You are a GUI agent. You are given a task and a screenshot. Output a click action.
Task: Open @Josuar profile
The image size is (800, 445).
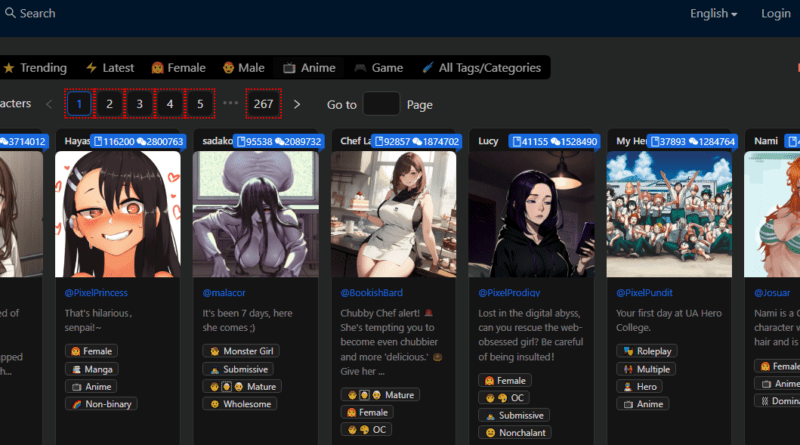point(772,293)
